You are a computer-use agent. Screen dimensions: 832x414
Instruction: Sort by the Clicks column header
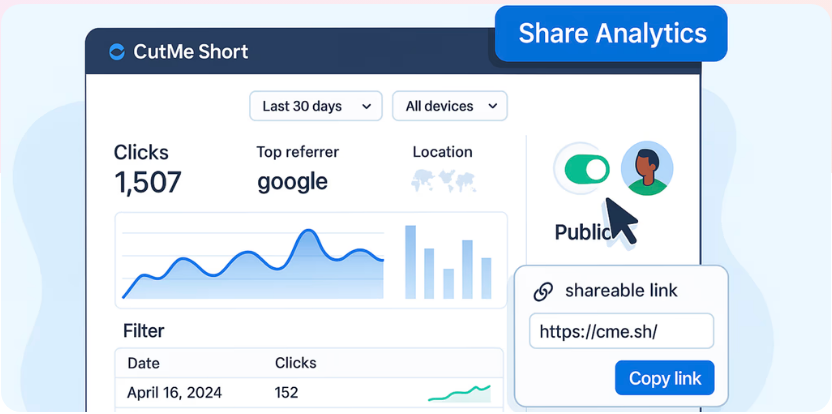click(295, 363)
